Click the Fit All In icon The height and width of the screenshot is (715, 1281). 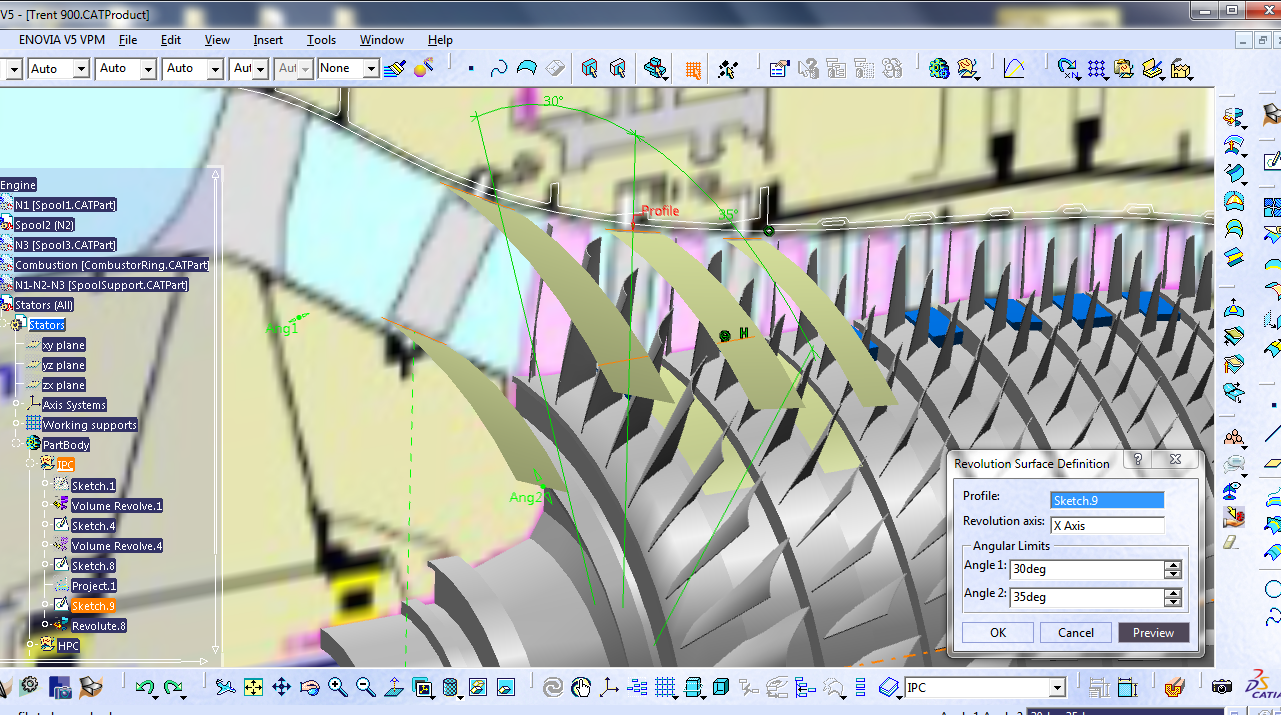253,687
